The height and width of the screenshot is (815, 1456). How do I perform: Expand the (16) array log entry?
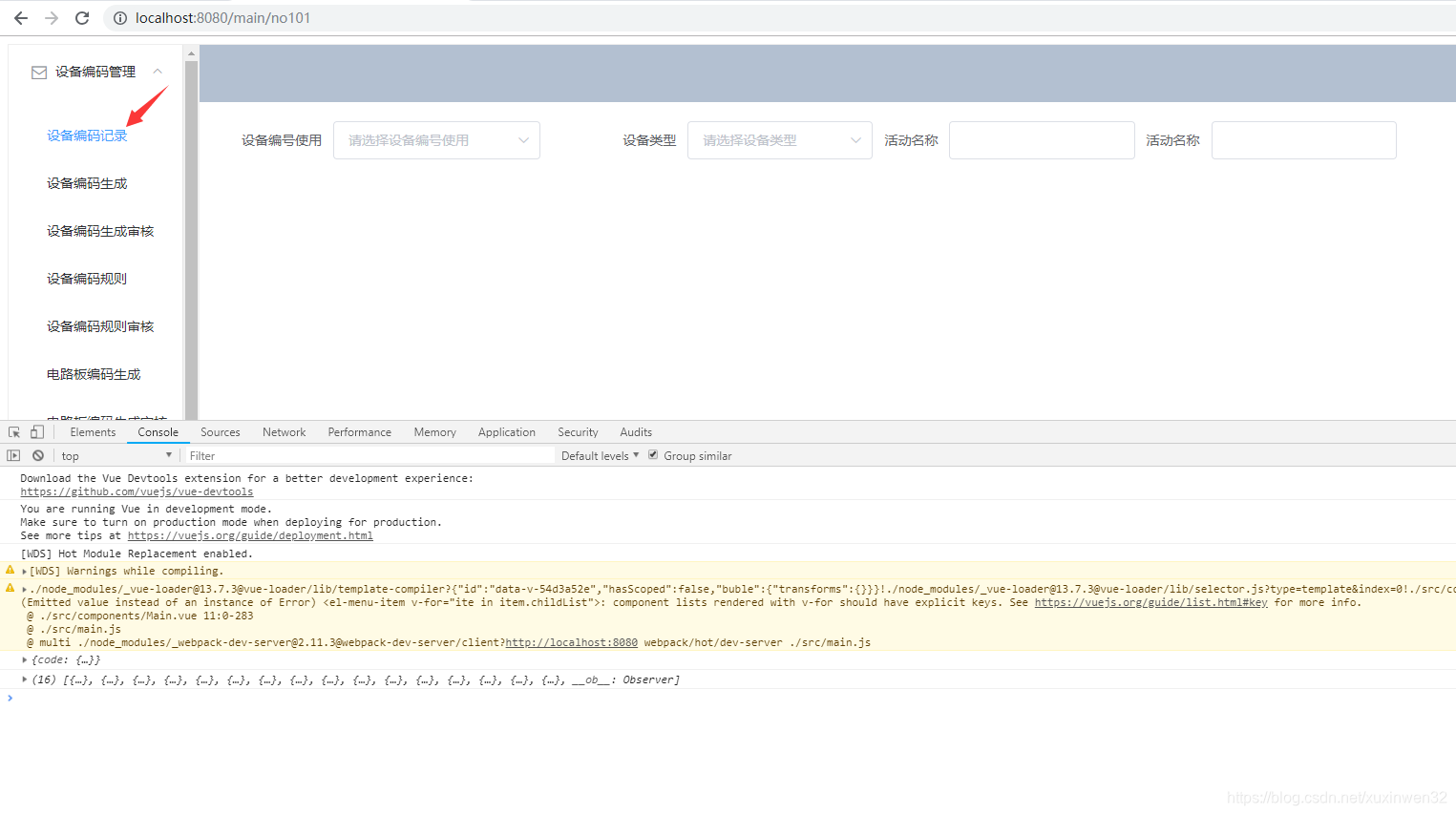pos(25,680)
